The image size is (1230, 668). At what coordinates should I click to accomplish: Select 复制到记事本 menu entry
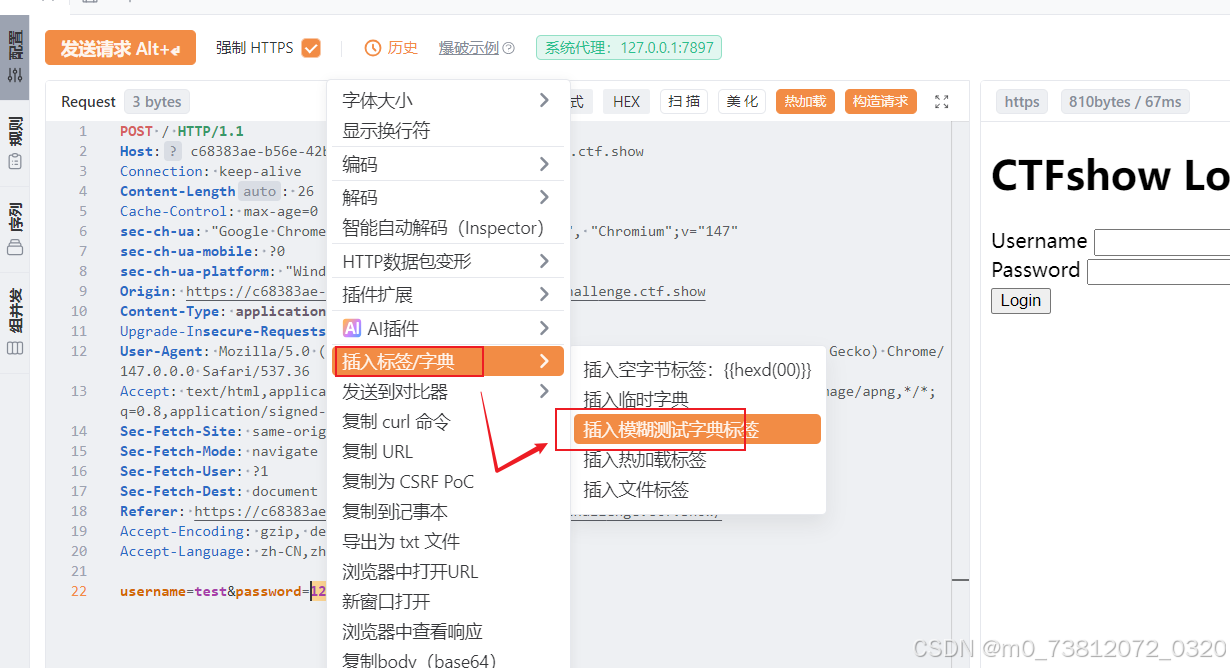(x=448, y=512)
